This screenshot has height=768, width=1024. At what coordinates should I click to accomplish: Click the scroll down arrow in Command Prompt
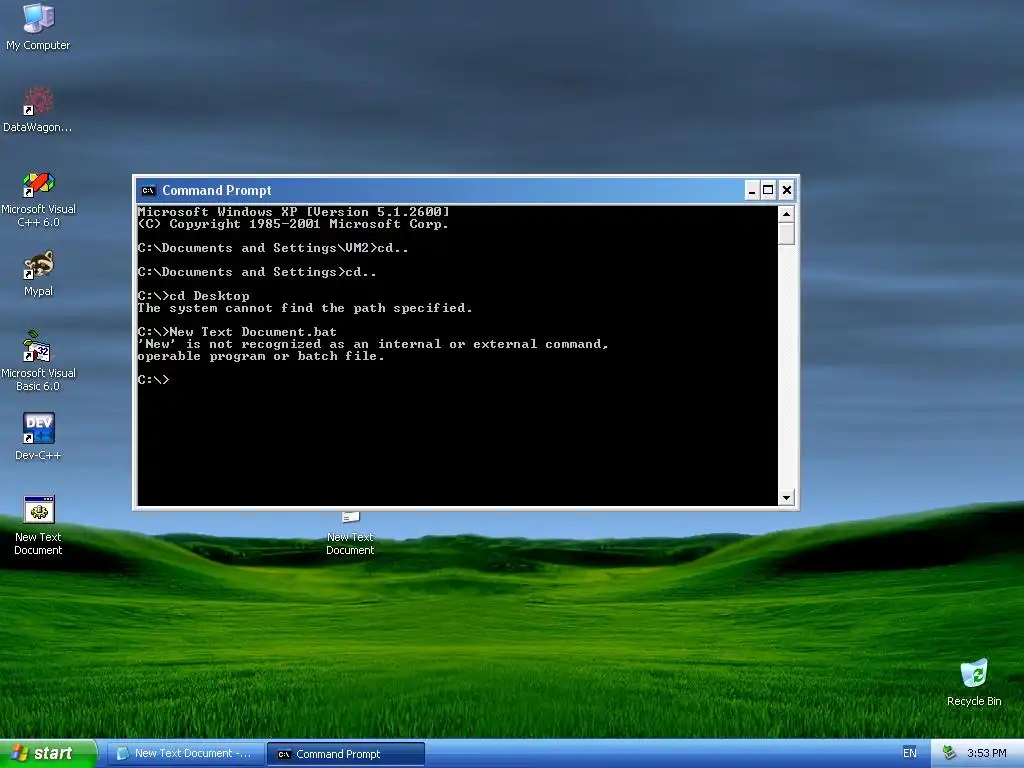(786, 498)
